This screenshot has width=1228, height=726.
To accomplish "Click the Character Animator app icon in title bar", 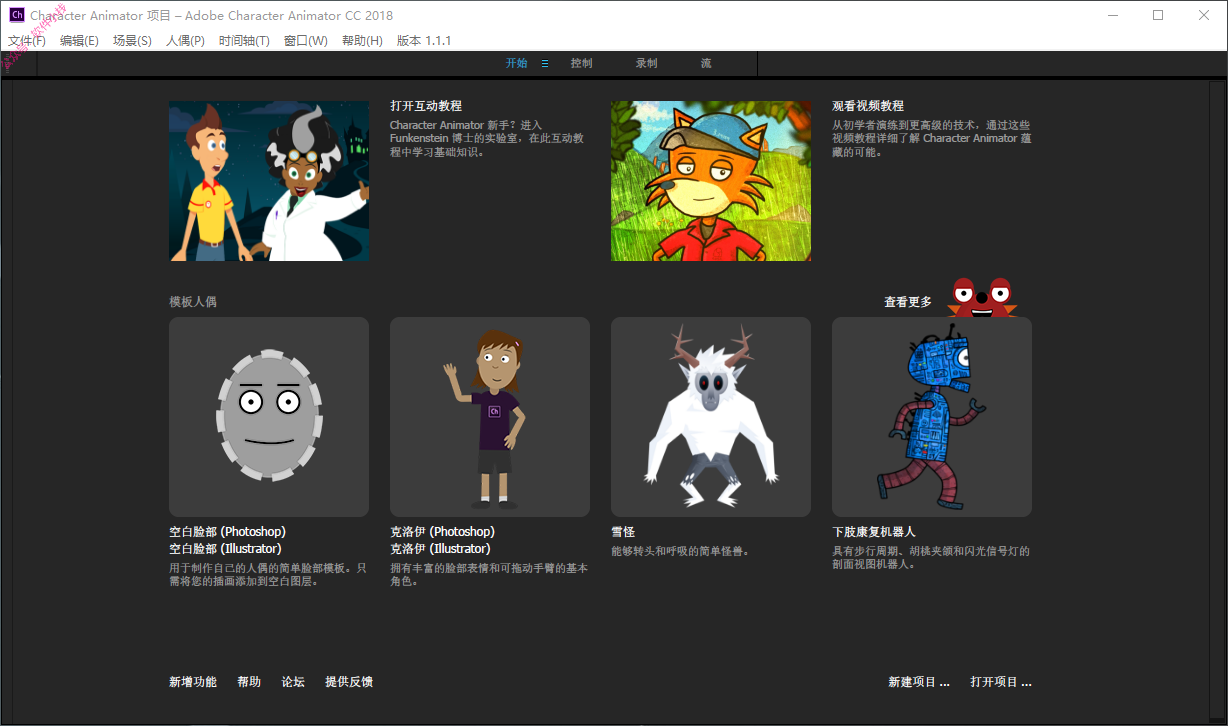I will click(17, 15).
